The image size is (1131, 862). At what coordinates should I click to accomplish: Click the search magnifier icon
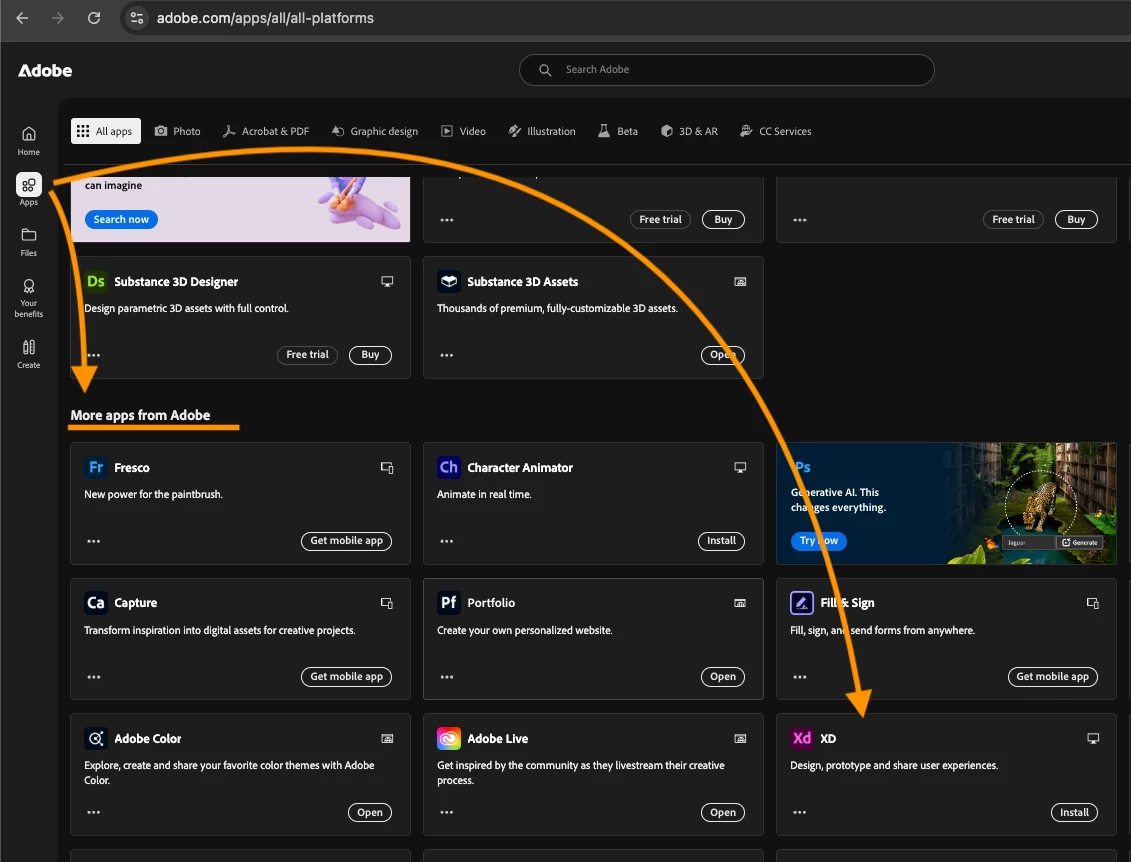tap(545, 70)
